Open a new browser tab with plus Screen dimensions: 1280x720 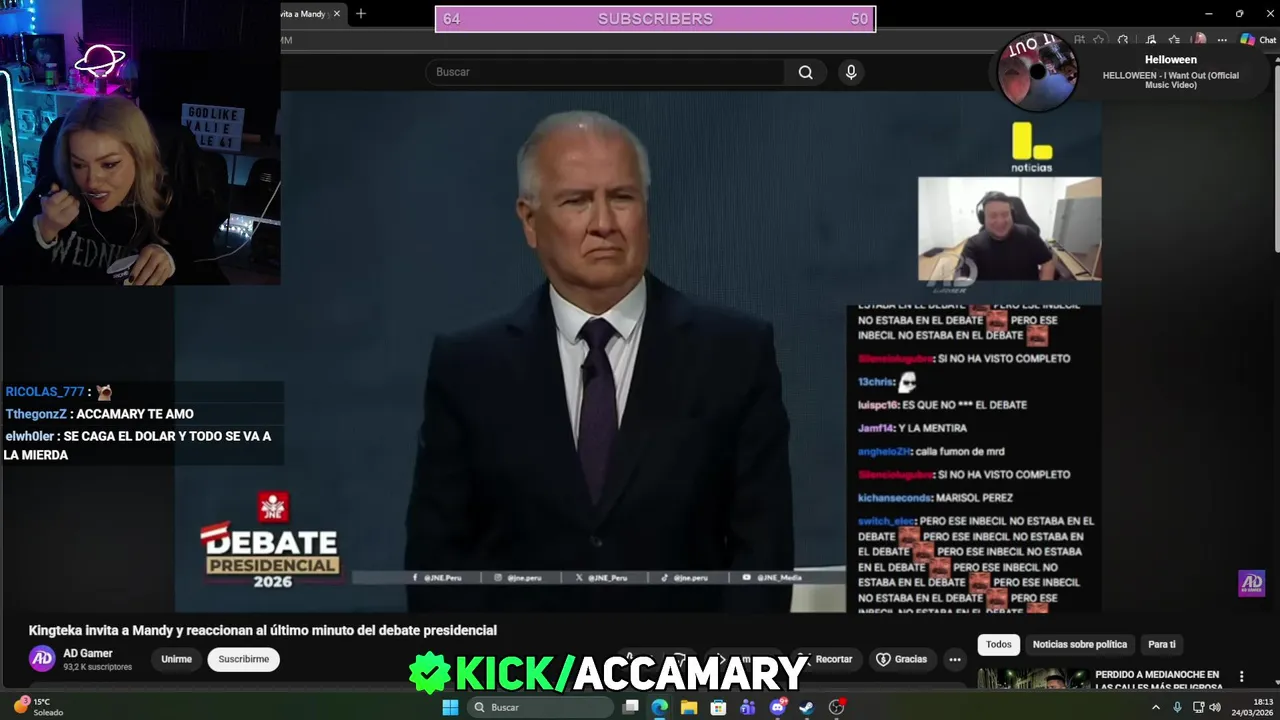[361, 14]
